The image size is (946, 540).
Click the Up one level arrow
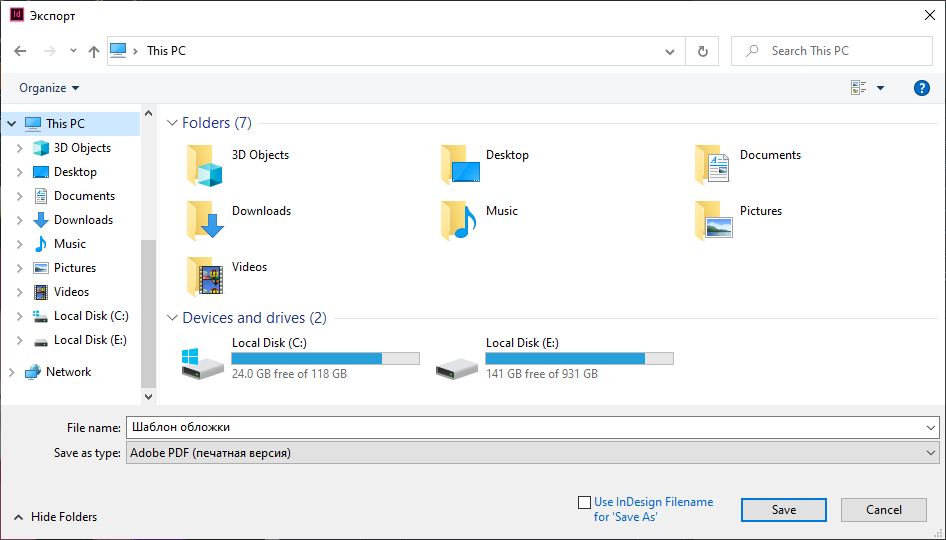tap(94, 51)
